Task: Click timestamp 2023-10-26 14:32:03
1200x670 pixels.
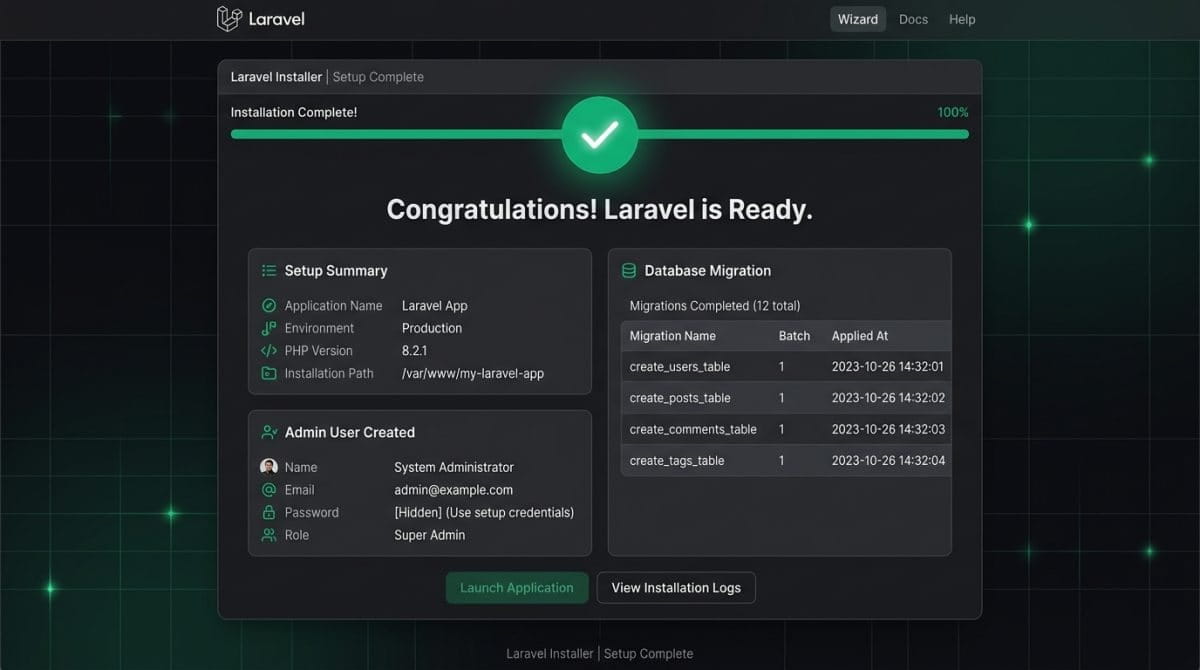Action: [x=888, y=429]
